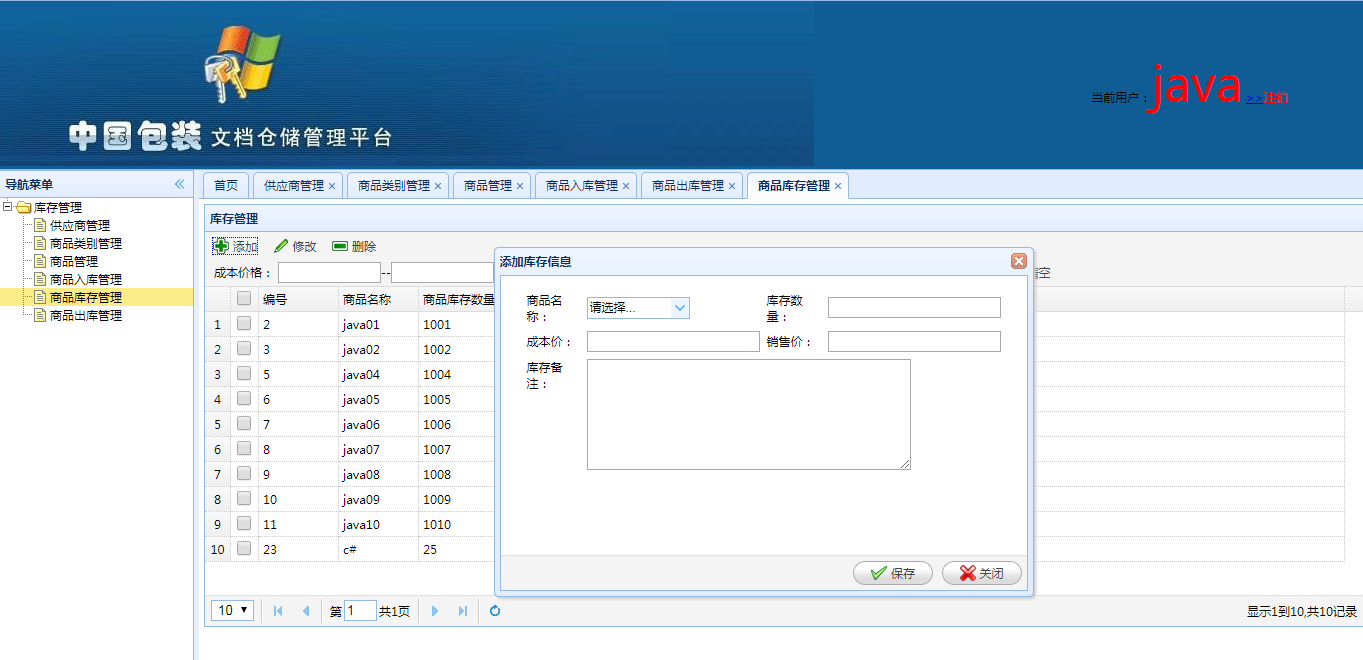This screenshot has height=660, width=1363.
Task: Refresh the inventory grid
Action: click(x=495, y=611)
